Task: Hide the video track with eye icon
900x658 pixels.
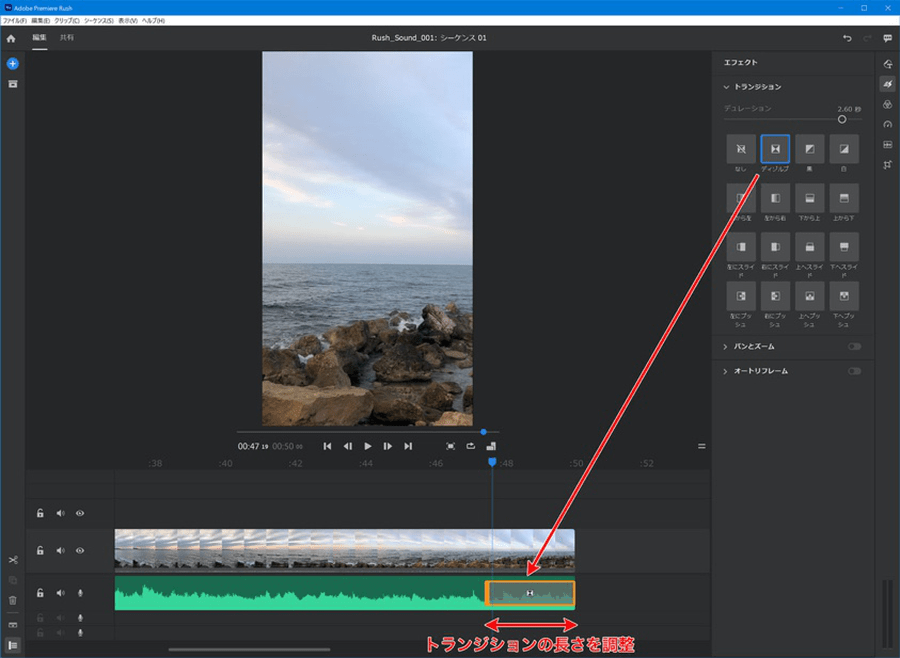Action: pyautogui.click(x=80, y=550)
